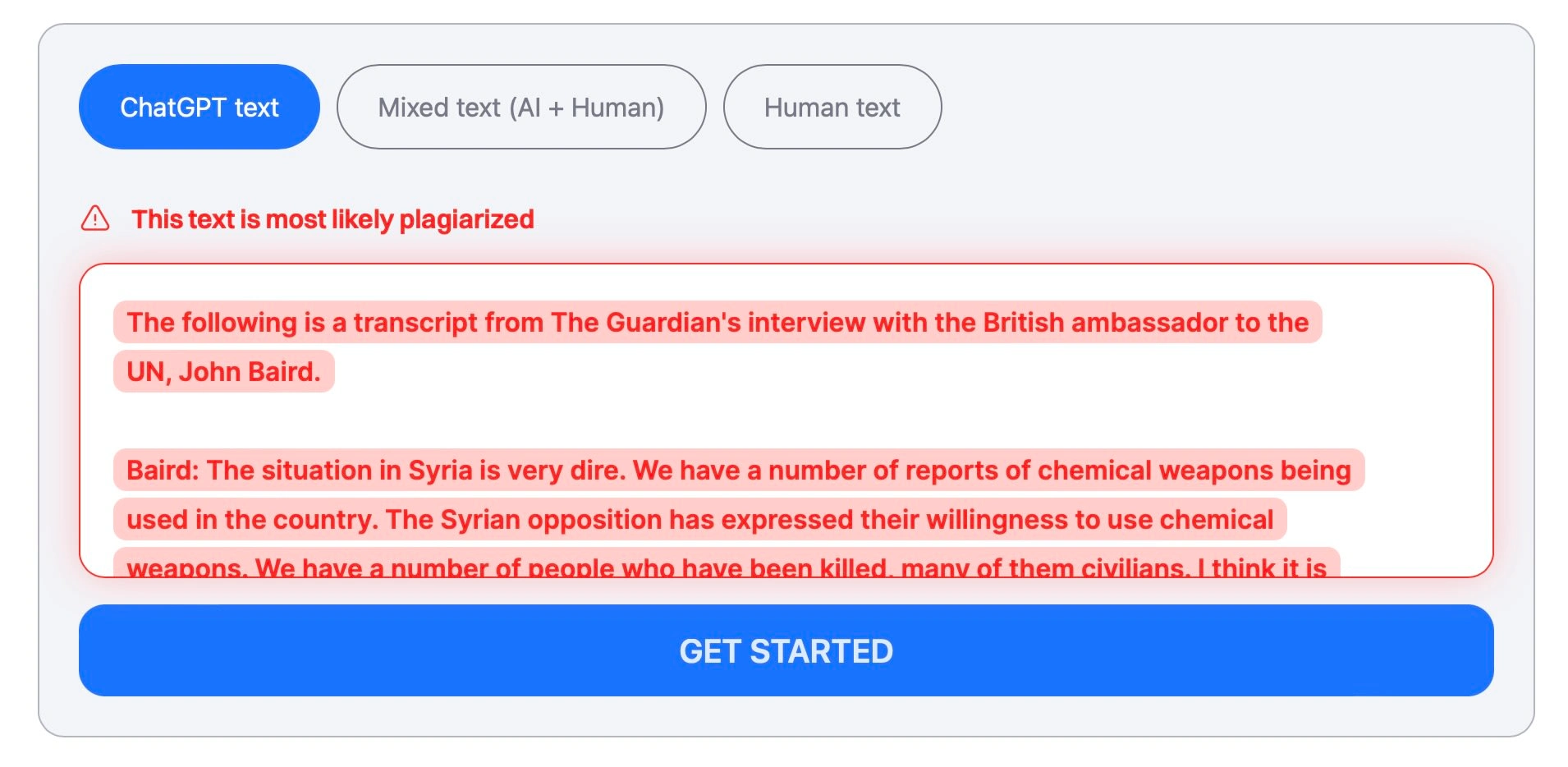Viewport: 1568px width, 767px height.
Task: Place cursor on the word 'Guardian's'
Action: coord(673,322)
